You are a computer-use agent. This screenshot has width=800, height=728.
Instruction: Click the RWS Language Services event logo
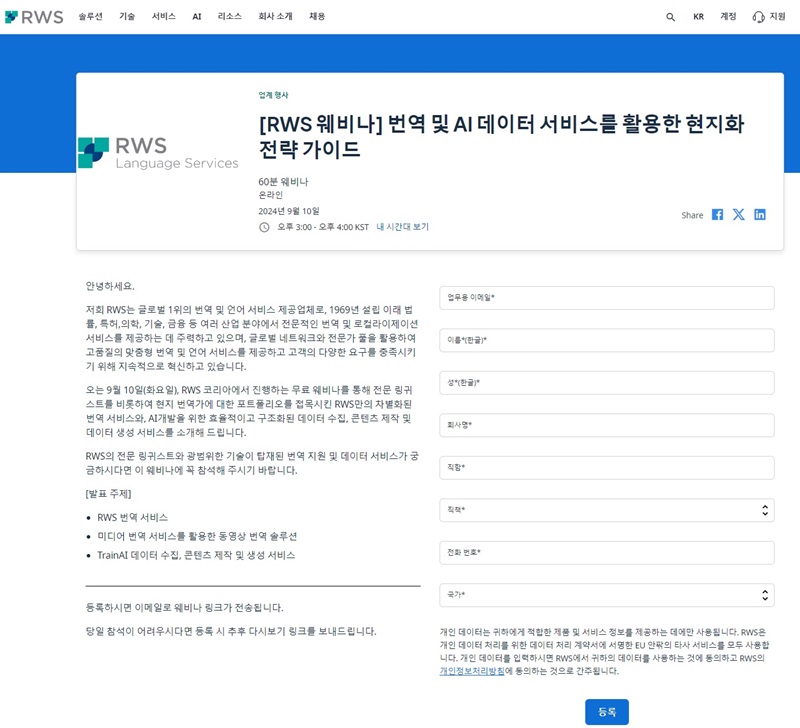pyautogui.click(x=158, y=153)
